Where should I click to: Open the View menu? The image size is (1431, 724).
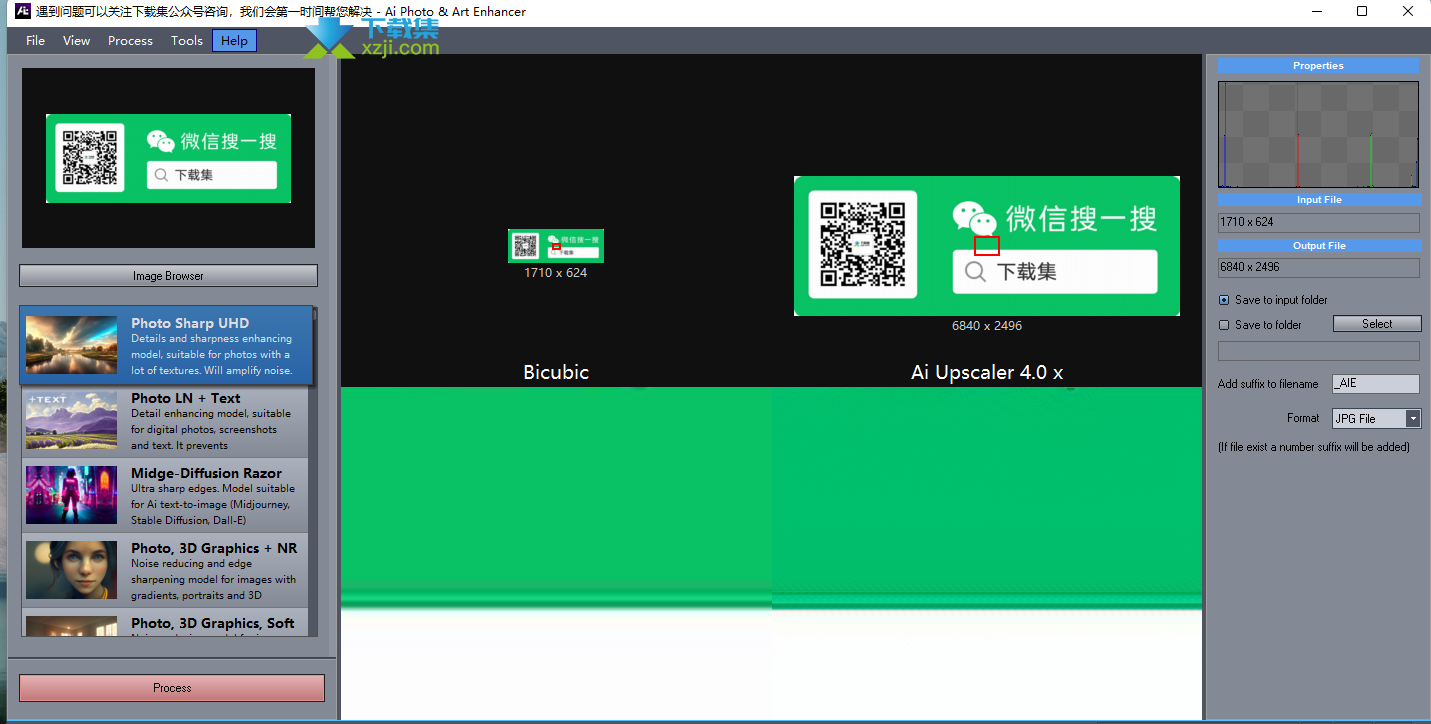coord(76,41)
